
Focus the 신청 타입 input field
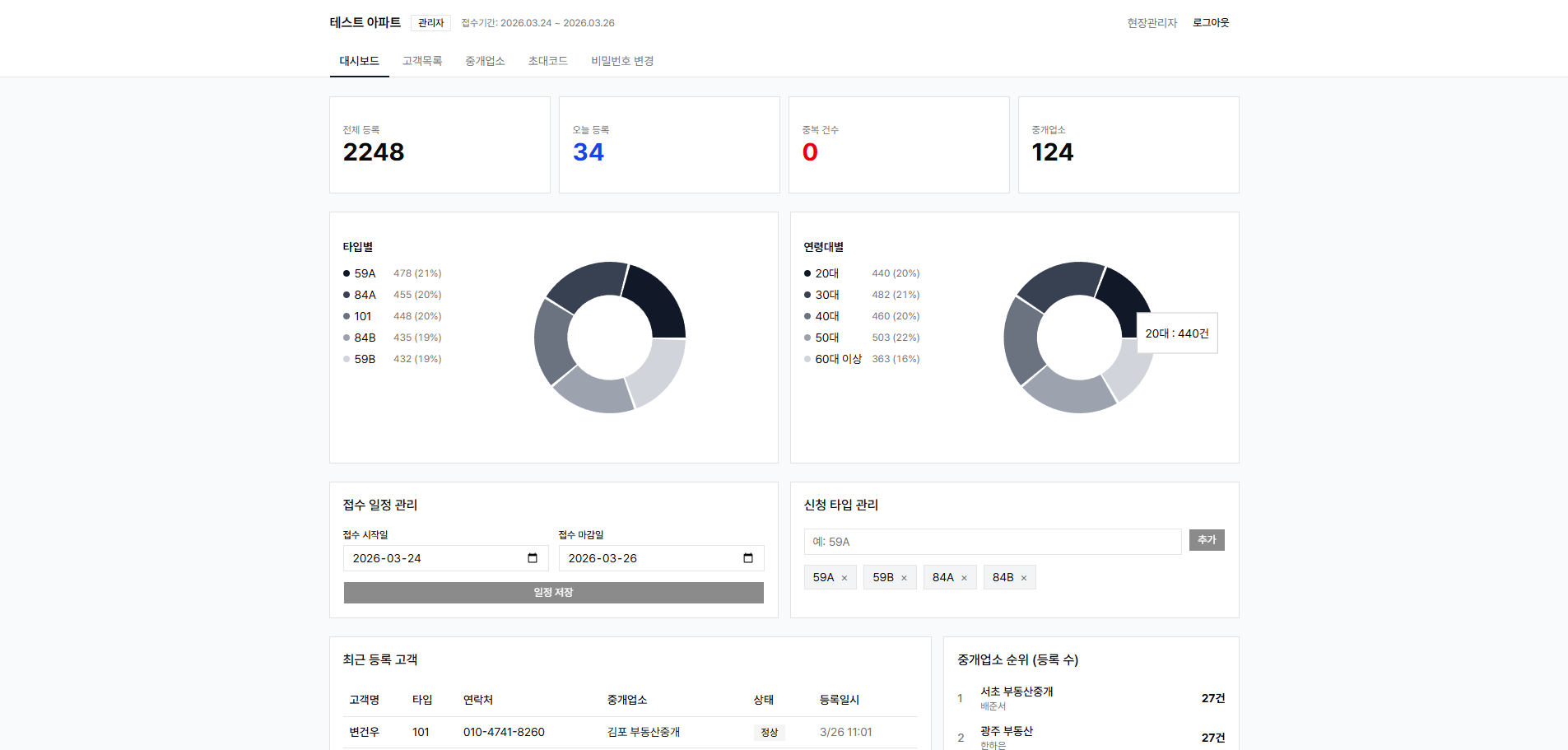[992, 542]
